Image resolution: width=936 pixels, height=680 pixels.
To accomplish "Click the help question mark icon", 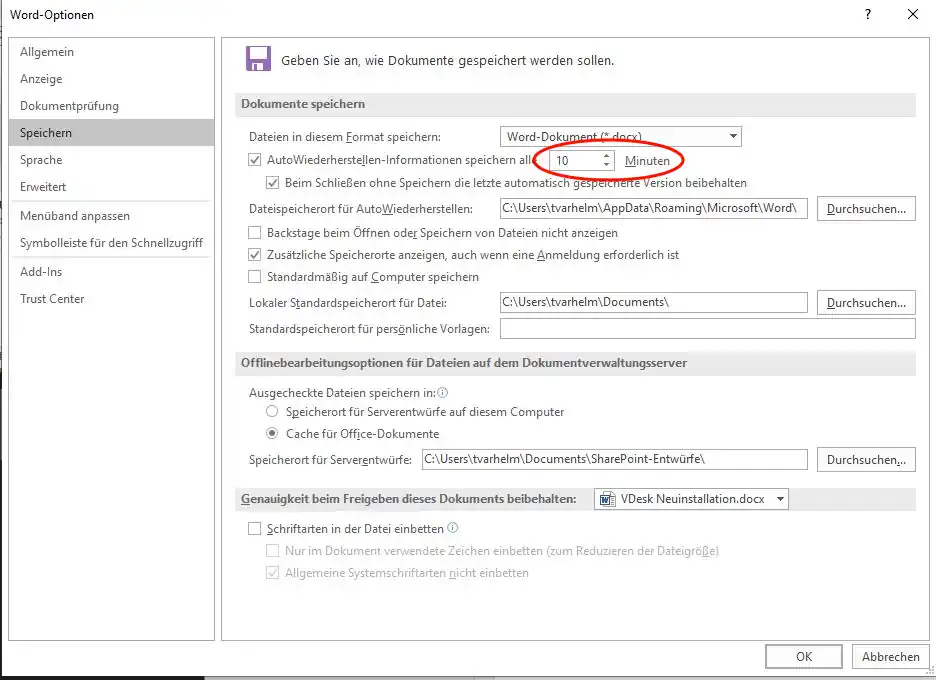I will (x=868, y=14).
